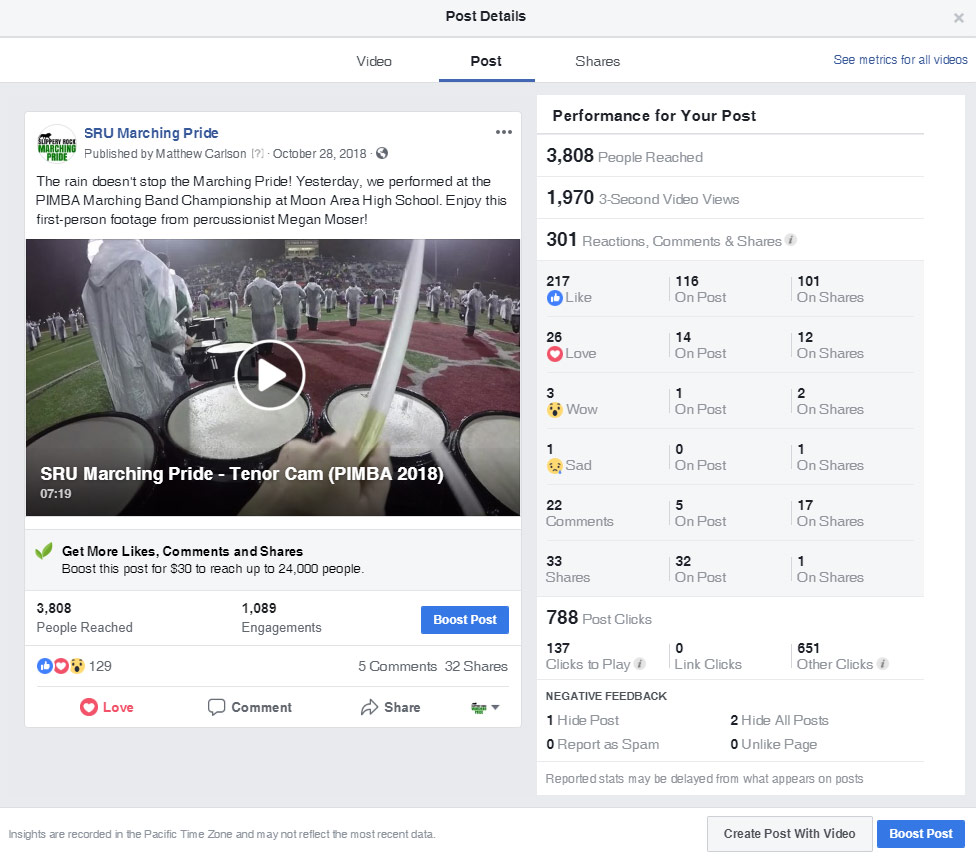Click the info icon beside Reactions, Comments & Shares
Image resolution: width=976 pixels, height=858 pixels.
tap(791, 240)
